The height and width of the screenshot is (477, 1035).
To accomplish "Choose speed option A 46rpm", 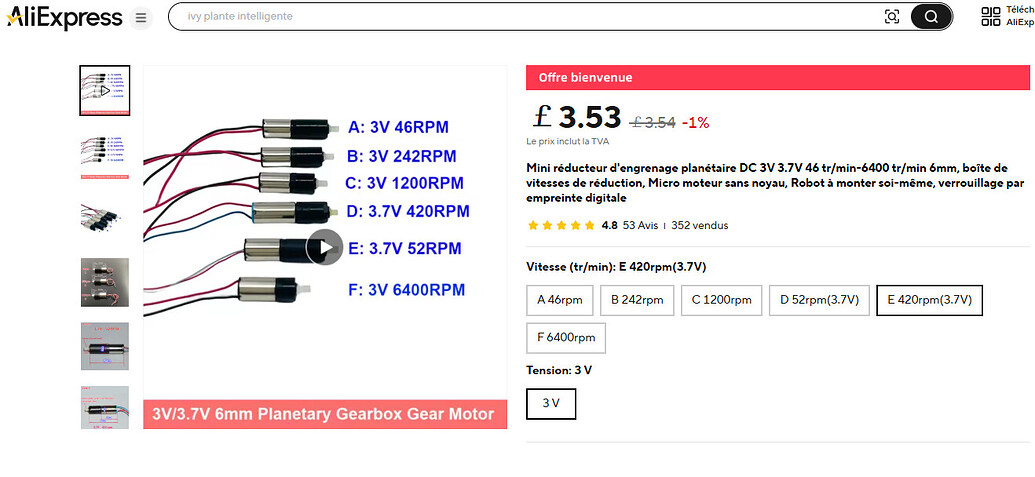I will (559, 300).
